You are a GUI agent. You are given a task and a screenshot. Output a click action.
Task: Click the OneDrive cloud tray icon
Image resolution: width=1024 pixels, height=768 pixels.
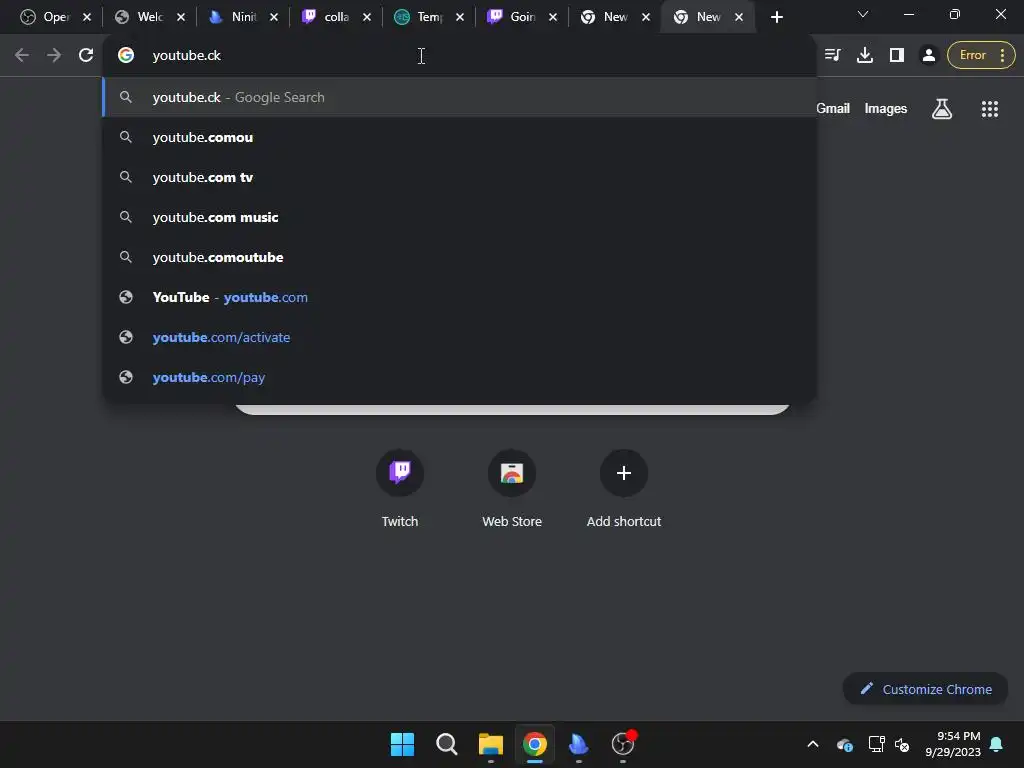pyautogui.click(x=844, y=744)
